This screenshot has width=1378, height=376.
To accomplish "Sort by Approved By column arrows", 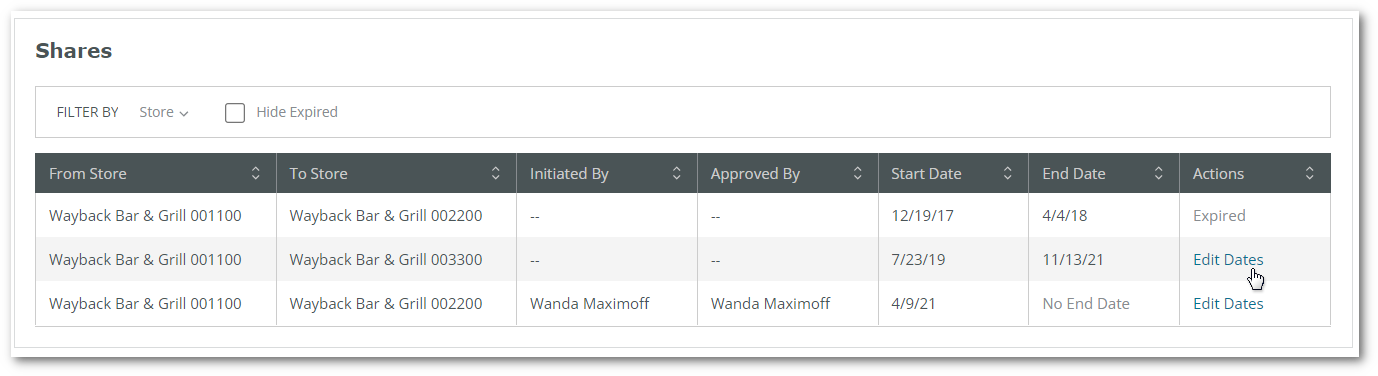I will pyautogui.click(x=857, y=173).
